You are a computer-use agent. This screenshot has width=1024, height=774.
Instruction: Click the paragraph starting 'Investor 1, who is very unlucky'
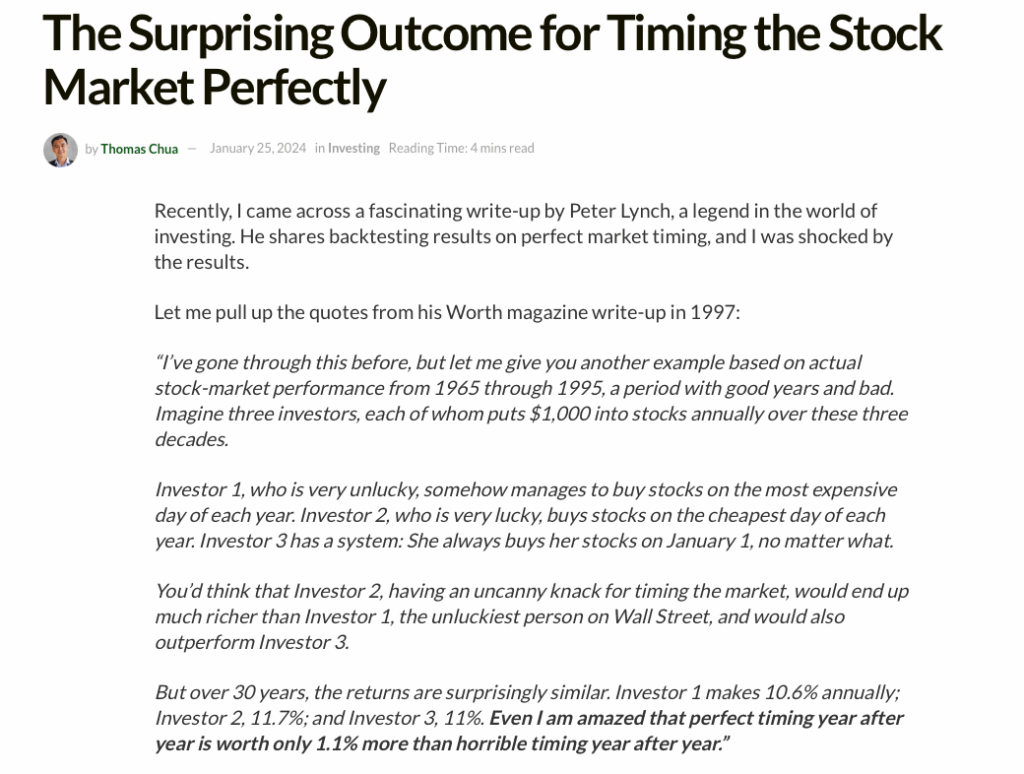coord(526,515)
